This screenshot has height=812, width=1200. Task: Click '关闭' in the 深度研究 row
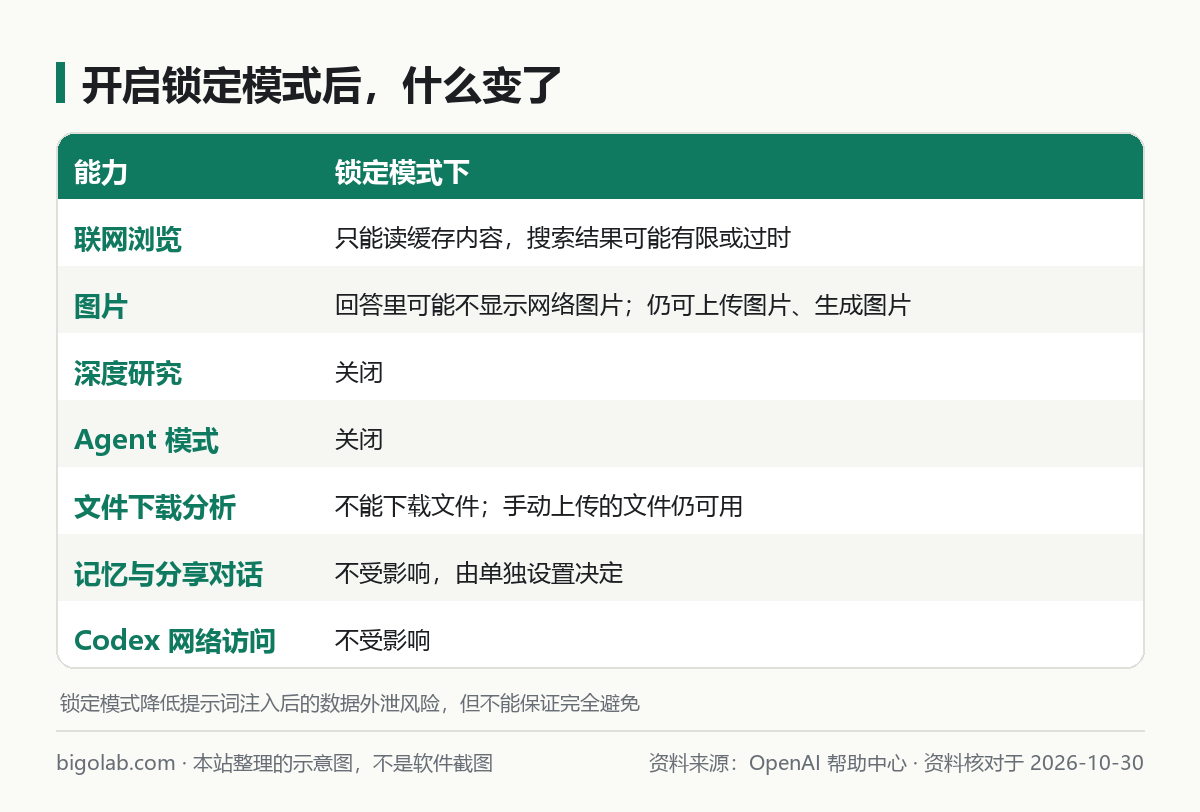359,373
